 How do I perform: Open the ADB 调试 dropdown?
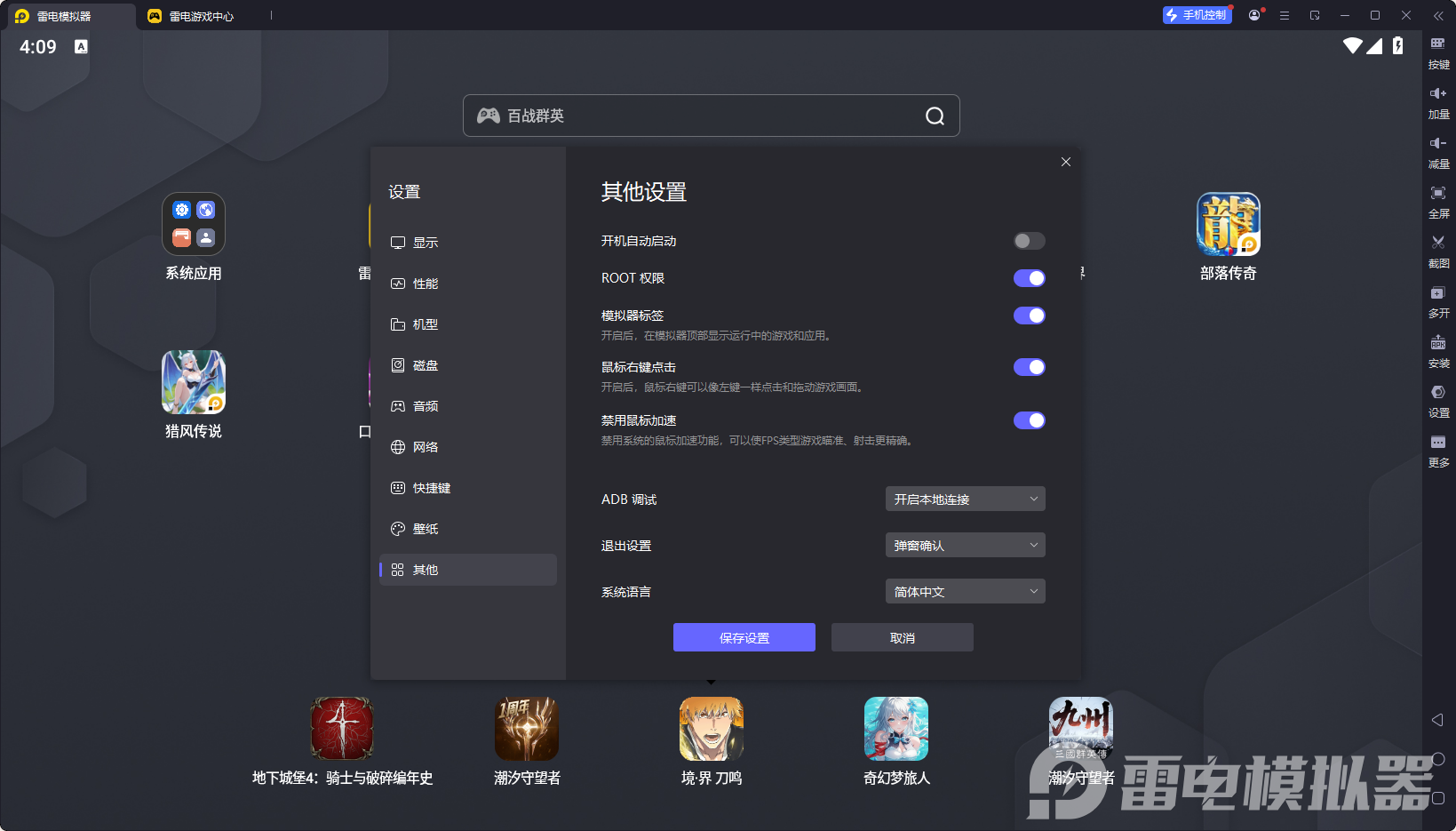(965, 499)
